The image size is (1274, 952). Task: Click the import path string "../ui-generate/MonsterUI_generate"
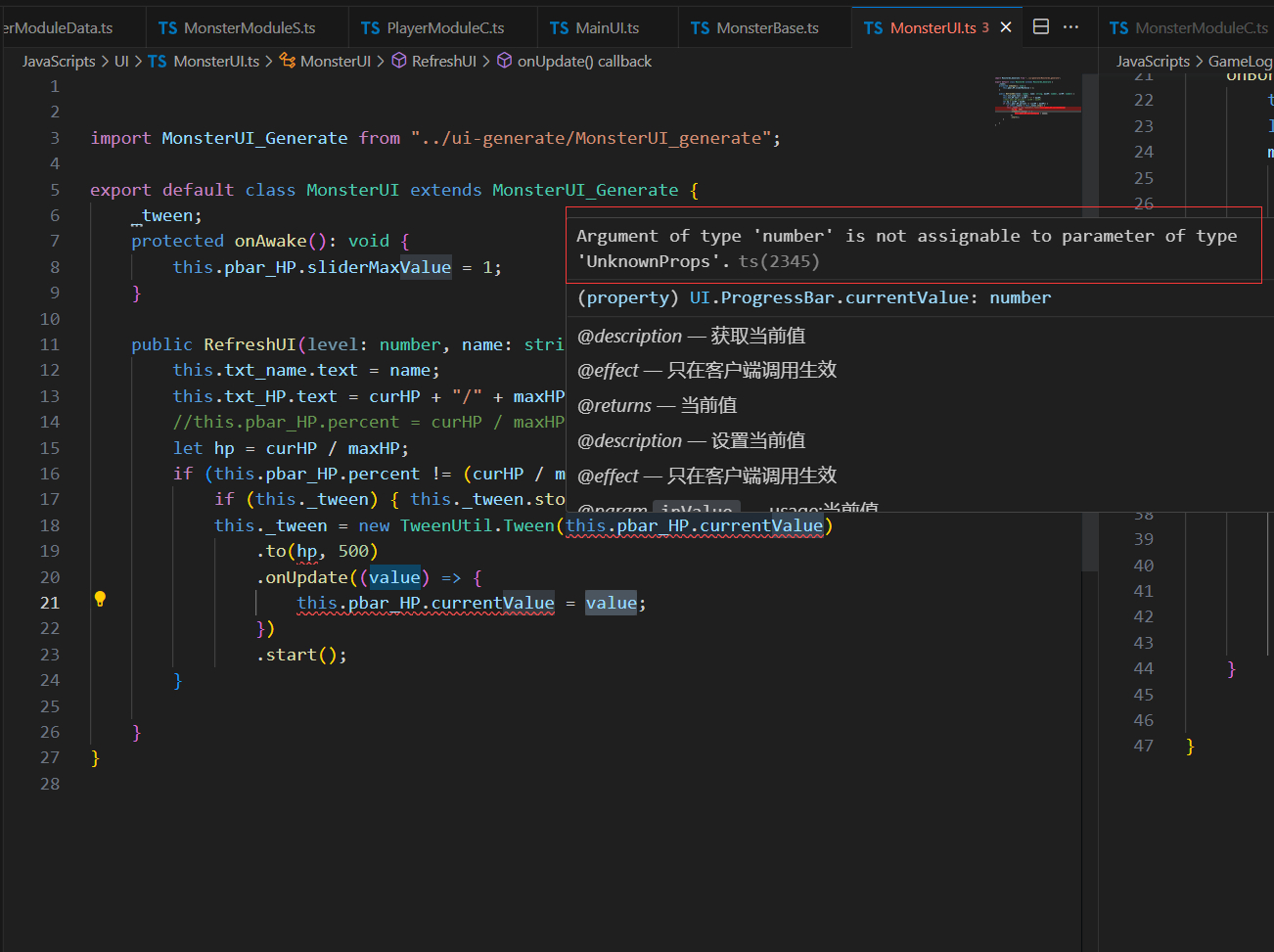click(x=590, y=138)
